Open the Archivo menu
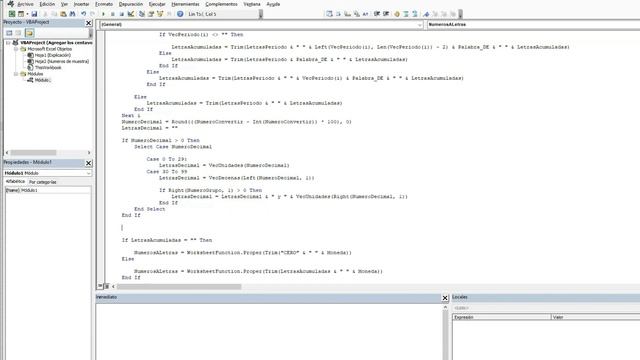The width and height of the screenshot is (640, 360). [x=25, y=4]
